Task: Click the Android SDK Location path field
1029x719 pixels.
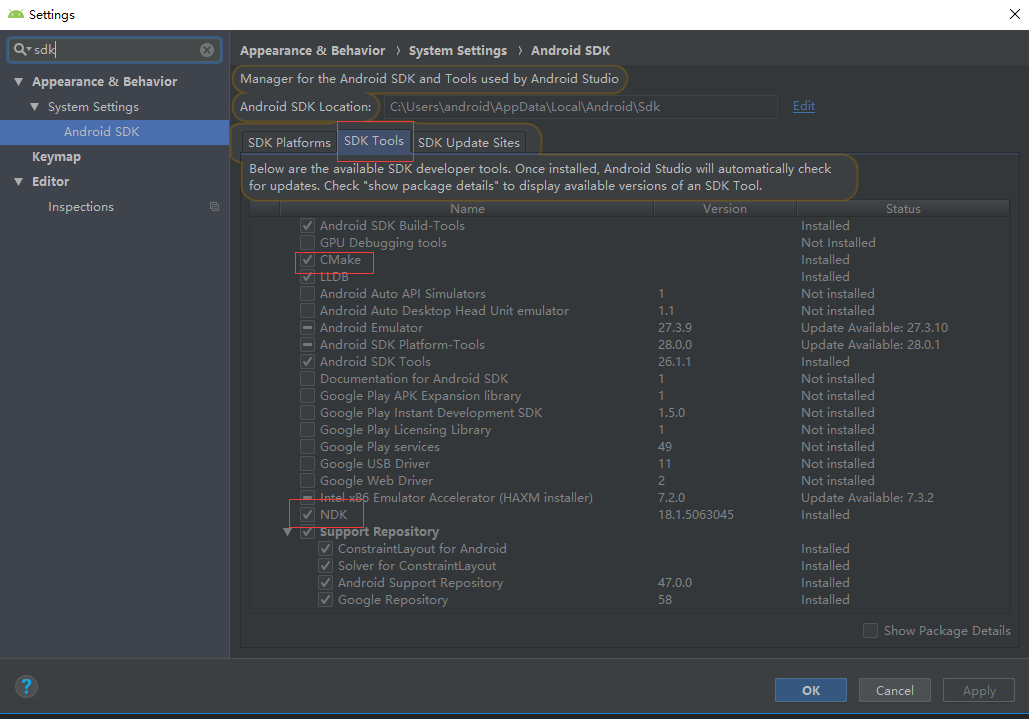Action: pyautogui.click(x=581, y=106)
